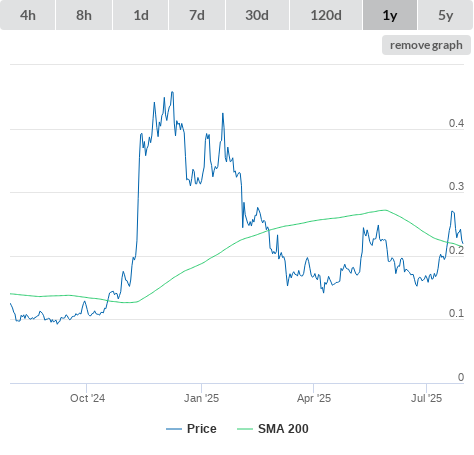
Task: Switch to the 5y time range
Action: pos(445,15)
